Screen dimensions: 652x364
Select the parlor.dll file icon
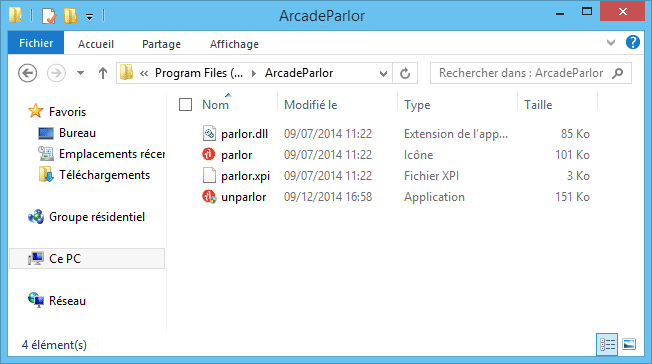point(209,134)
